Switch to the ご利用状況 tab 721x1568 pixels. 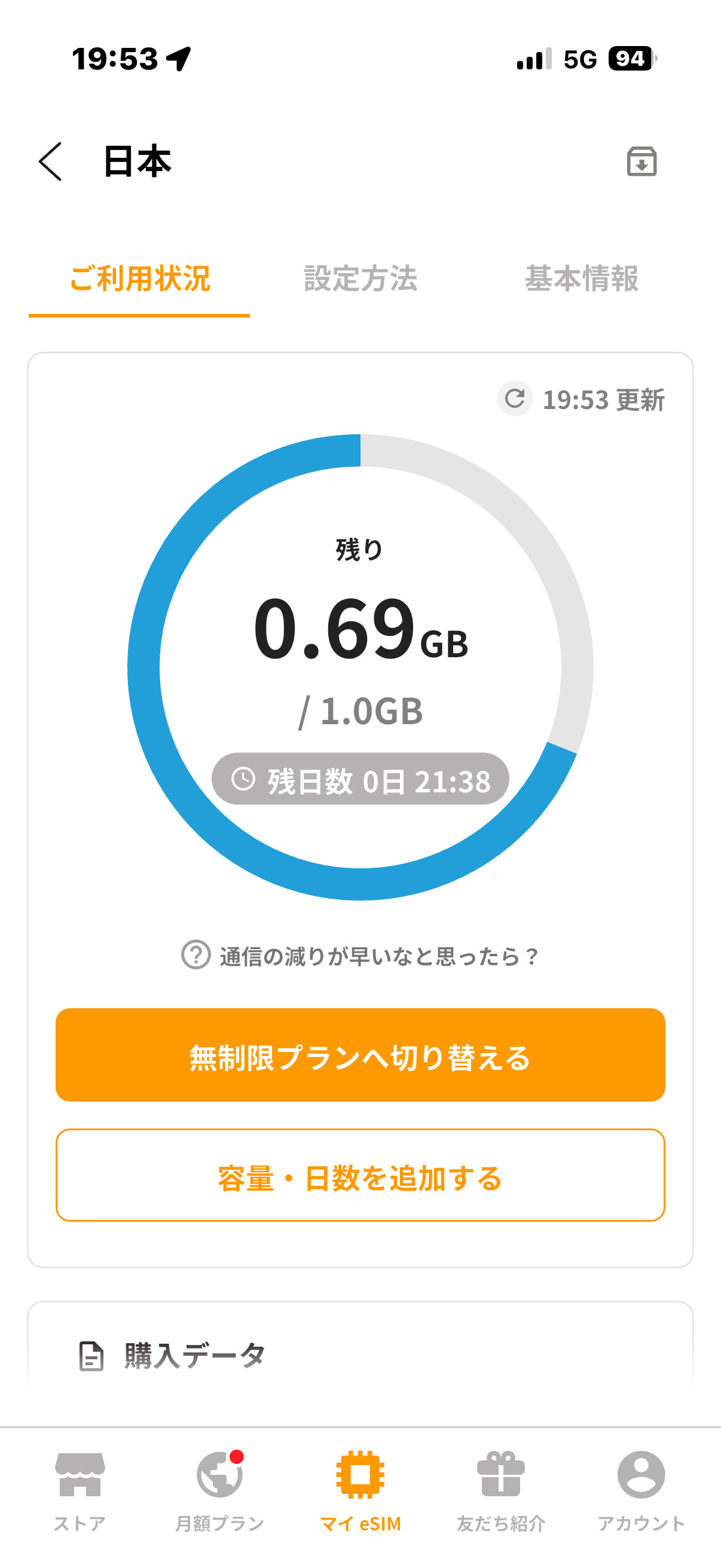139,279
